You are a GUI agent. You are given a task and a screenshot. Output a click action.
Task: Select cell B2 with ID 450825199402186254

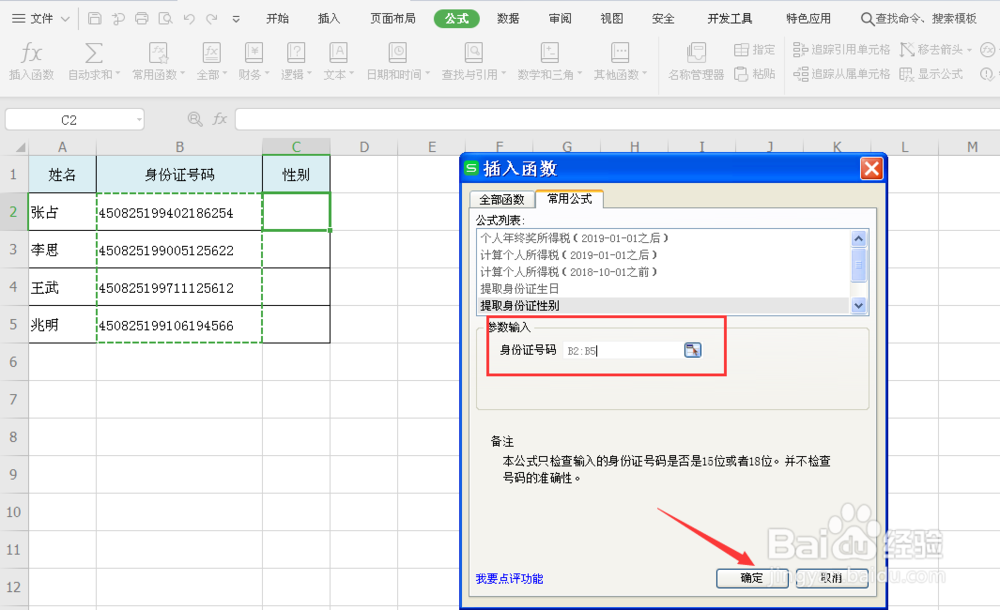[x=179, y=212]
